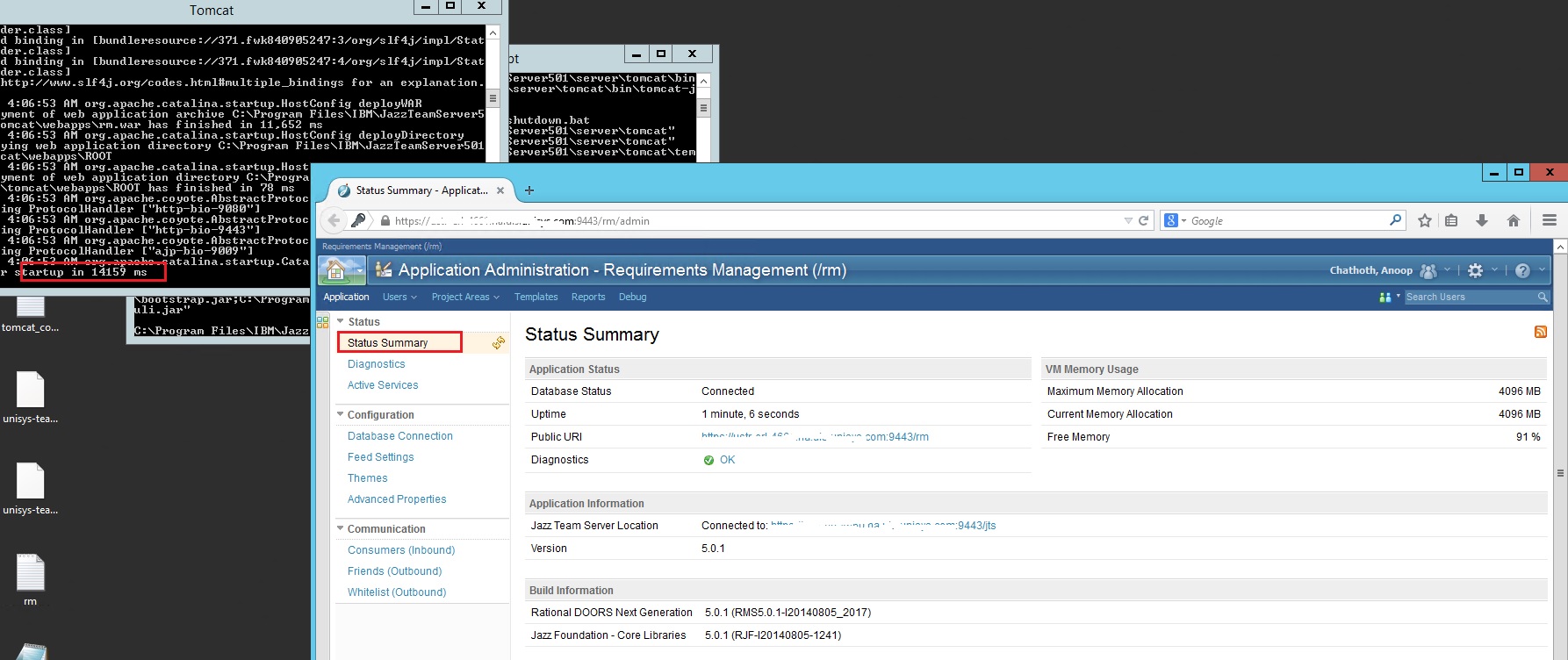Open a new browser tab with plus
1568x660 pixels.
[529, 190]
